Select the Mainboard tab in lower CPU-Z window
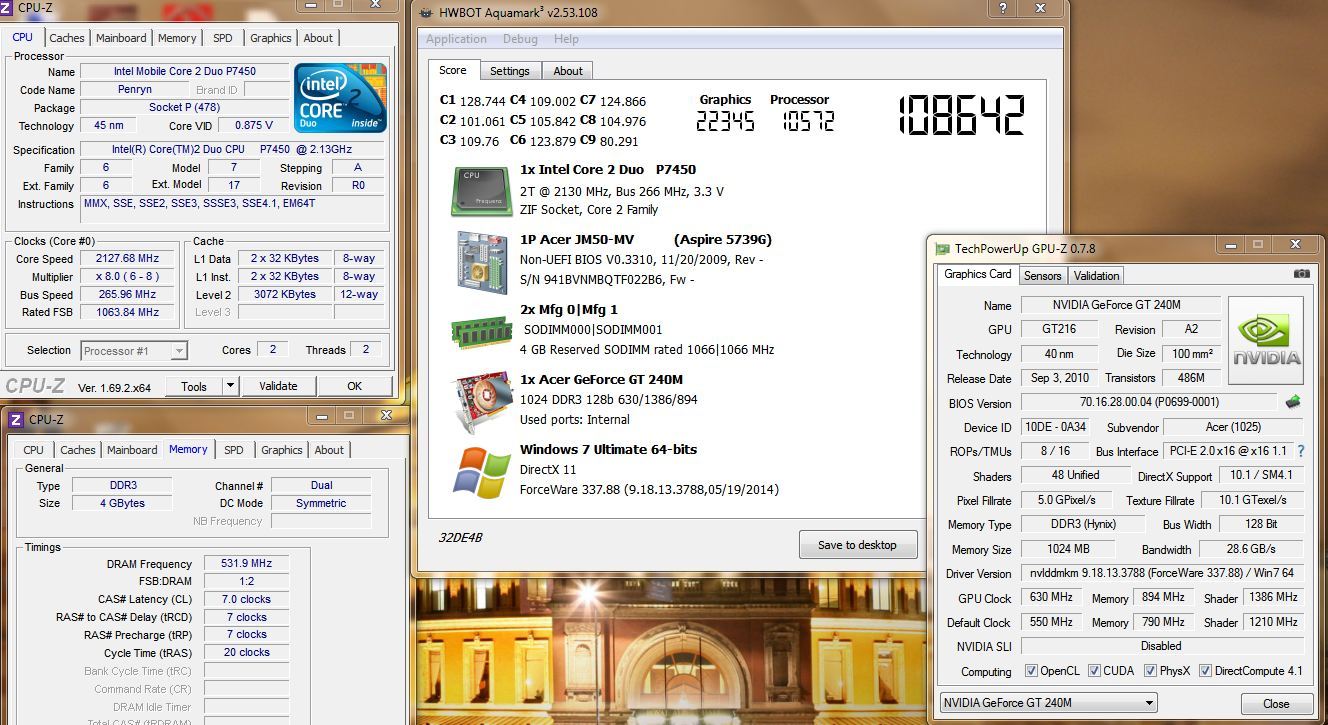 (x=132, y=450)
